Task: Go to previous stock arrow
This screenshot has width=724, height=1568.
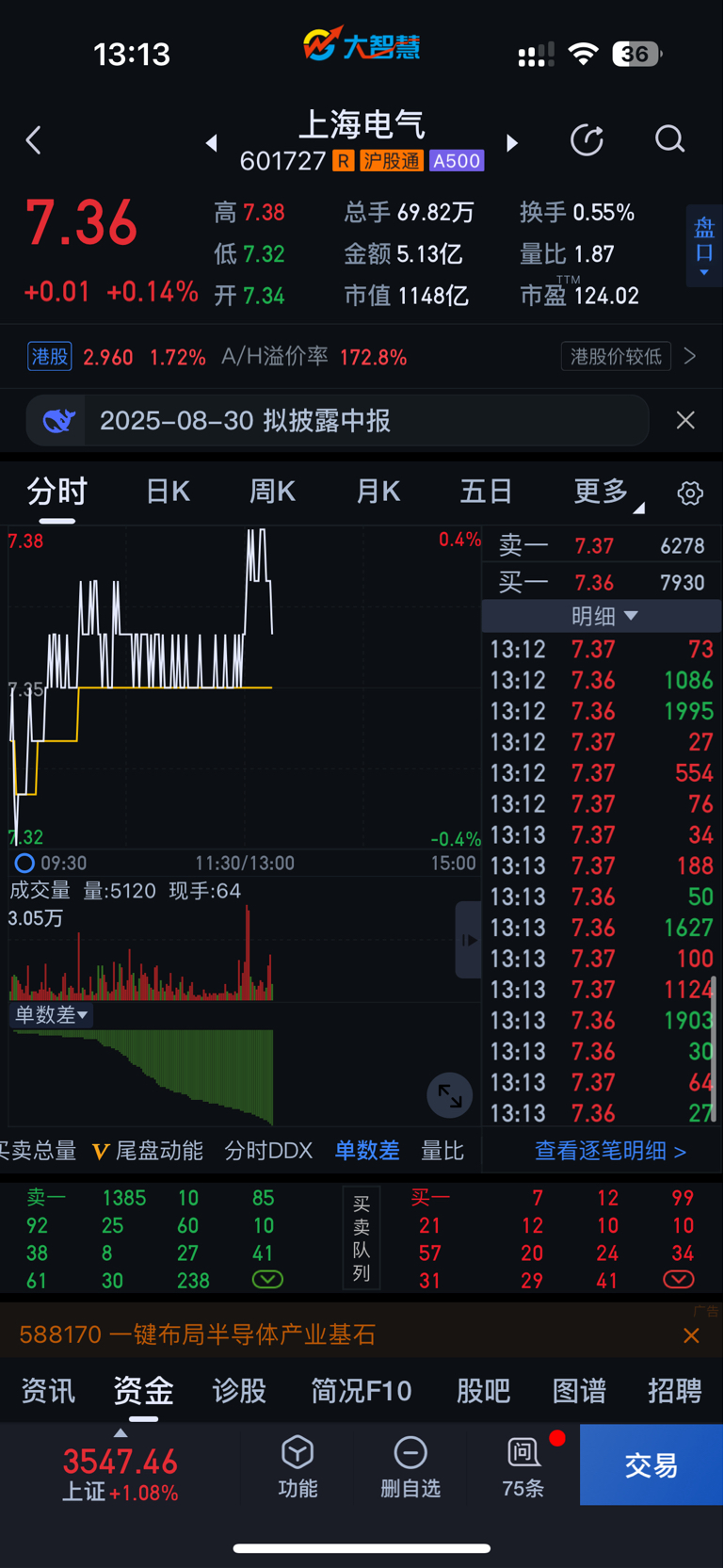Action: coord(212,143)
